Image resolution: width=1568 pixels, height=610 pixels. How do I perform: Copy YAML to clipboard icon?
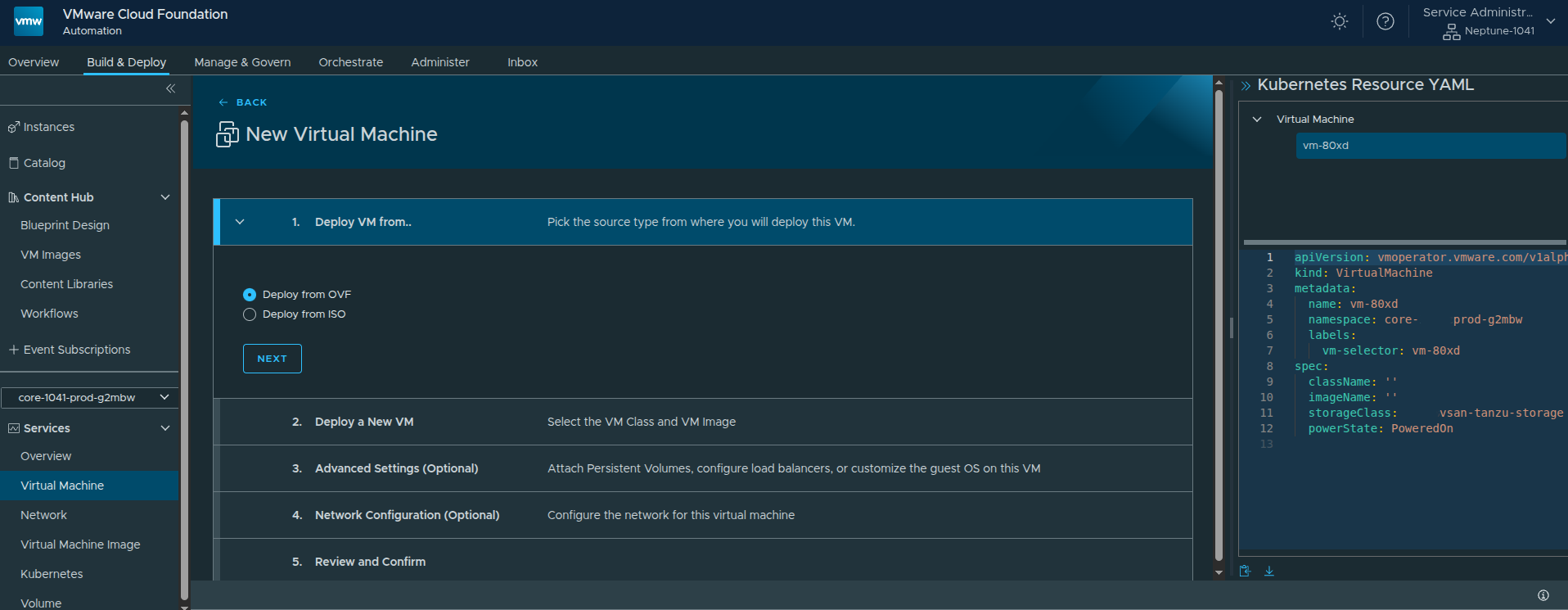tap(1245, 571)
